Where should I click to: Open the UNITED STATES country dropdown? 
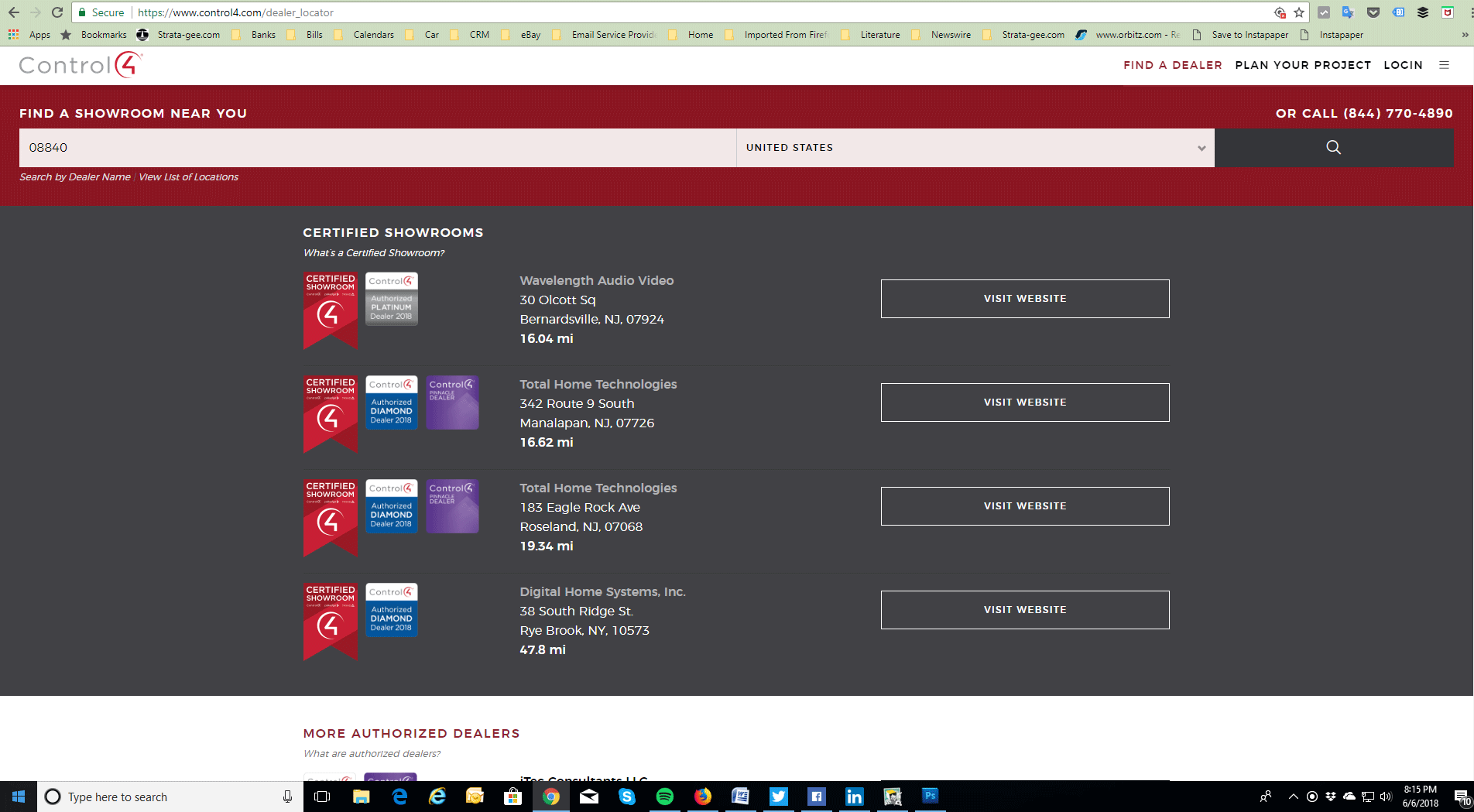tap(975, 148)
